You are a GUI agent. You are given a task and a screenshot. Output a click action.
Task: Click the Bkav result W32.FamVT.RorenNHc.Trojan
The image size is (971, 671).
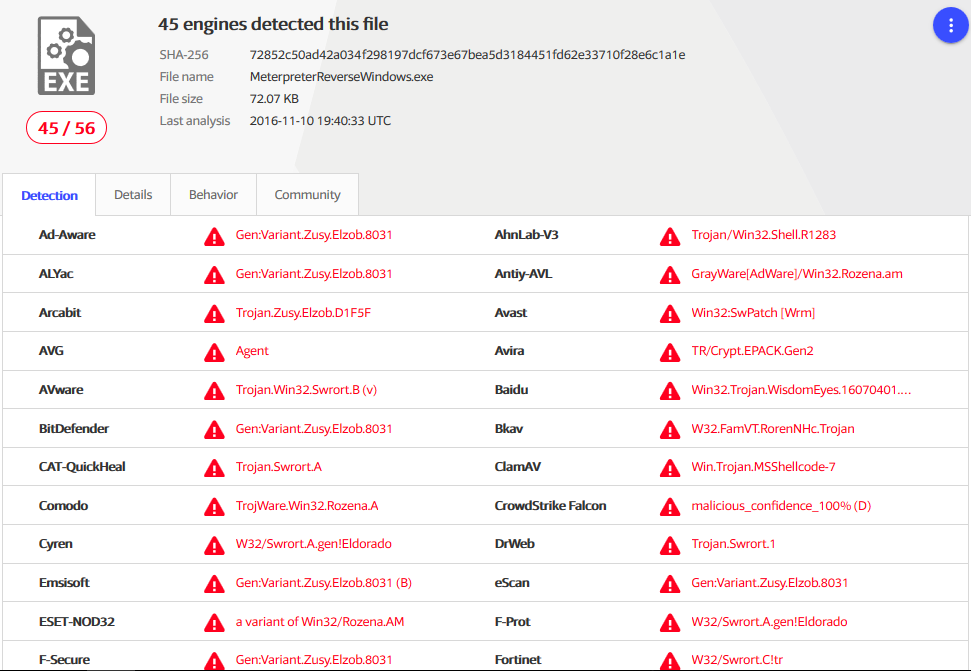773,428
